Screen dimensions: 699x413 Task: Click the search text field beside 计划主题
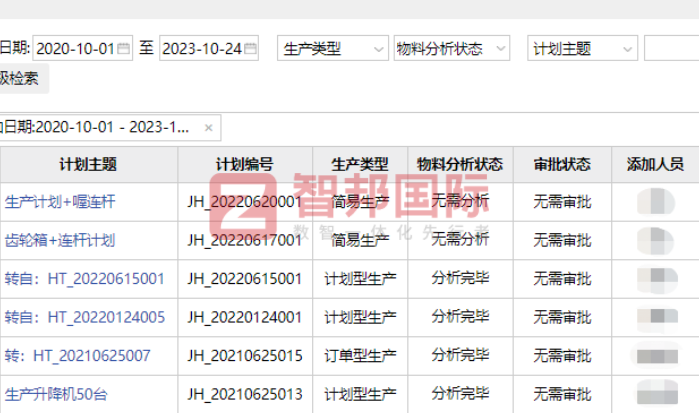671,48
